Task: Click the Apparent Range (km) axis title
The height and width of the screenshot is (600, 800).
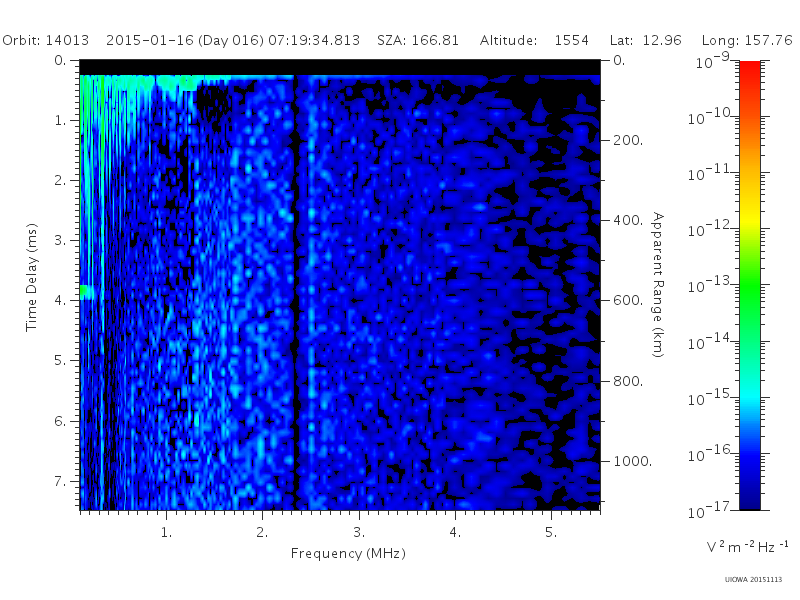Action: point(658,285)
